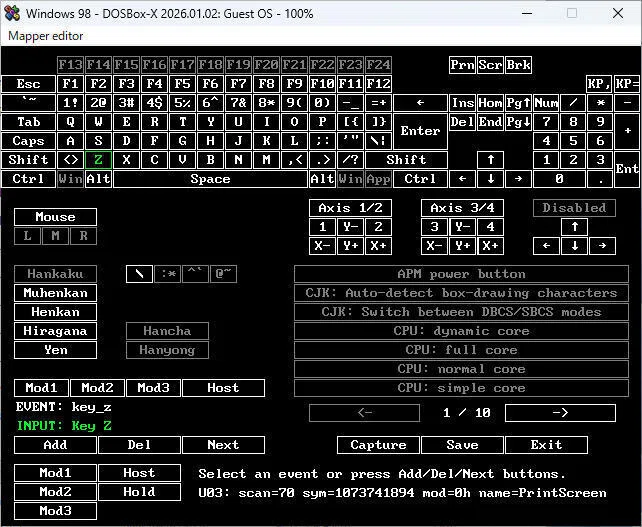Select the keypad slash key

click(x=573, y=102)
